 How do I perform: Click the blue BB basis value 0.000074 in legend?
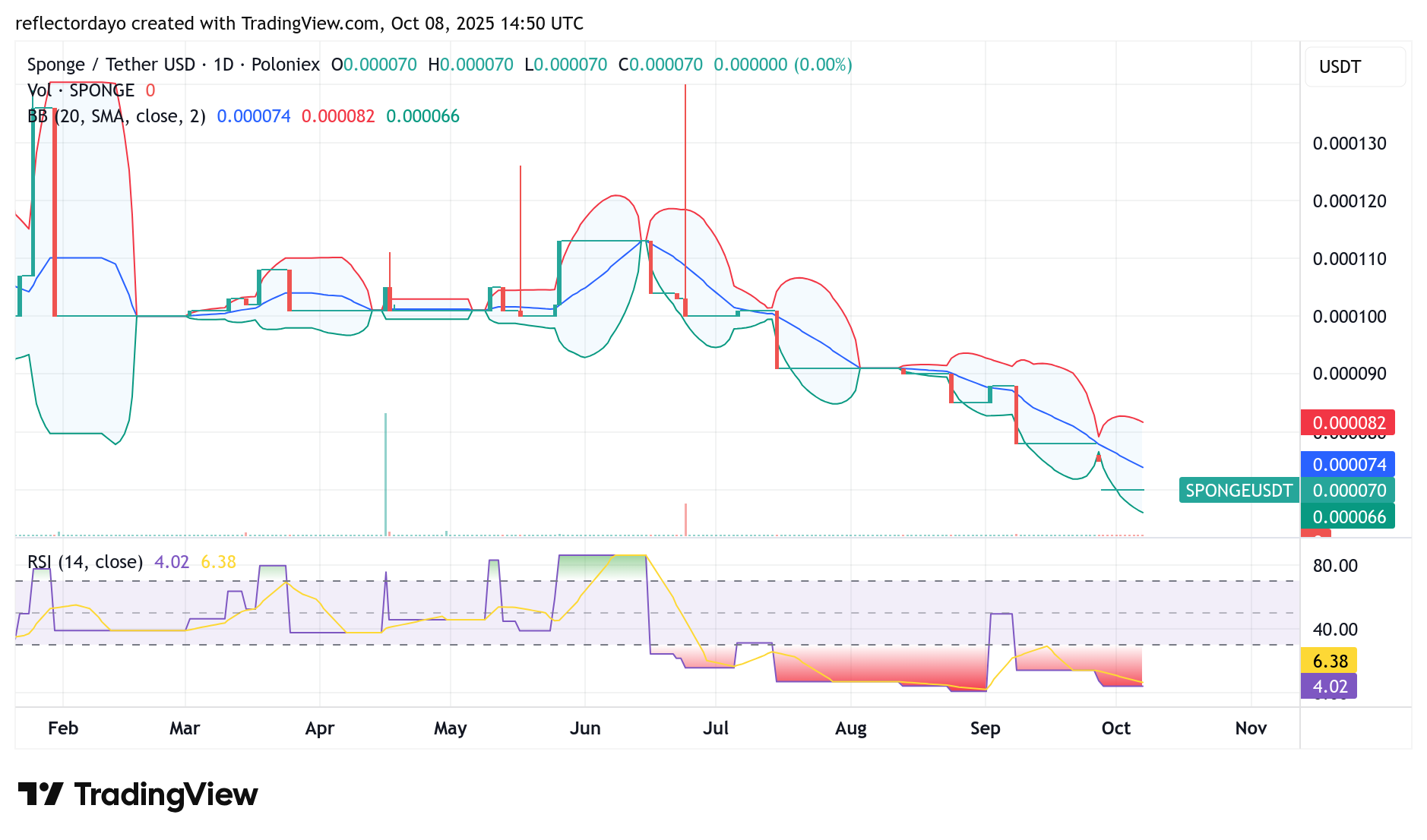pos(254,116)
